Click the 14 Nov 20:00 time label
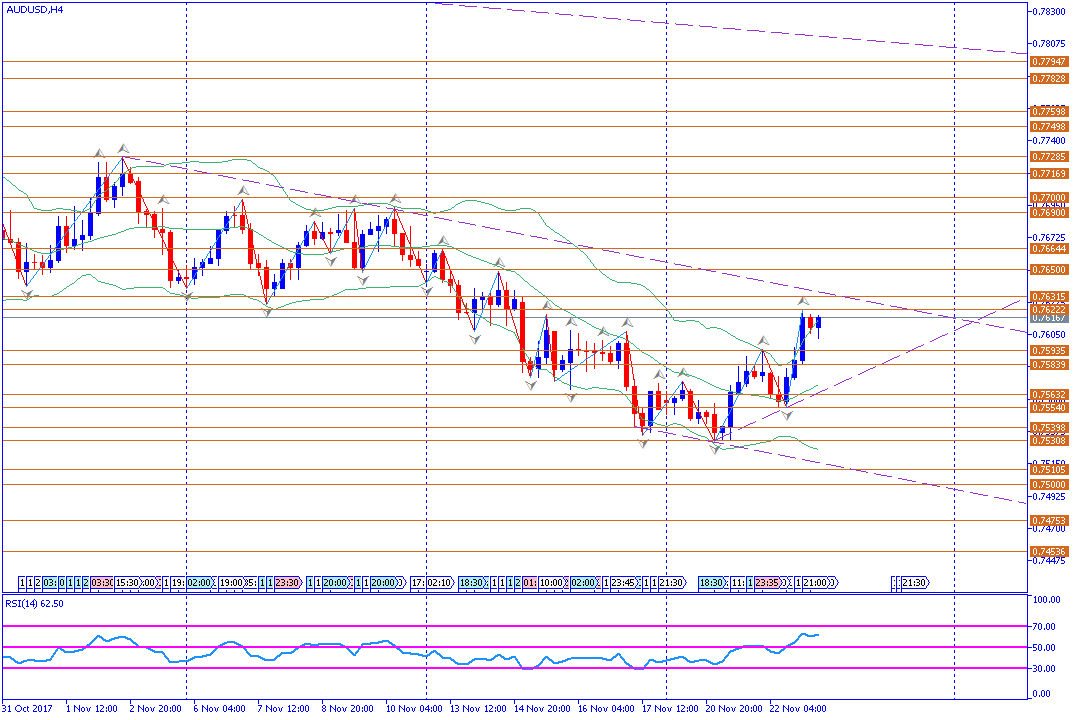The image size is (1080, 720). (x=542, y=709)
